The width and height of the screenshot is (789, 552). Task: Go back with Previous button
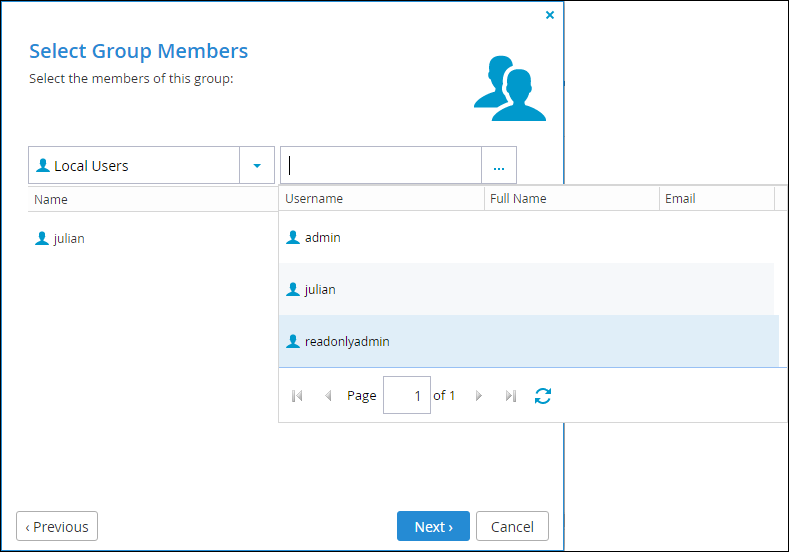click(x=57, y=526)
